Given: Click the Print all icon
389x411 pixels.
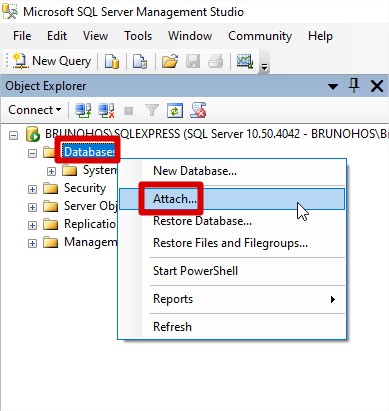Looking at the screenshot, I should pyautogui.click(x=215, y=61).
